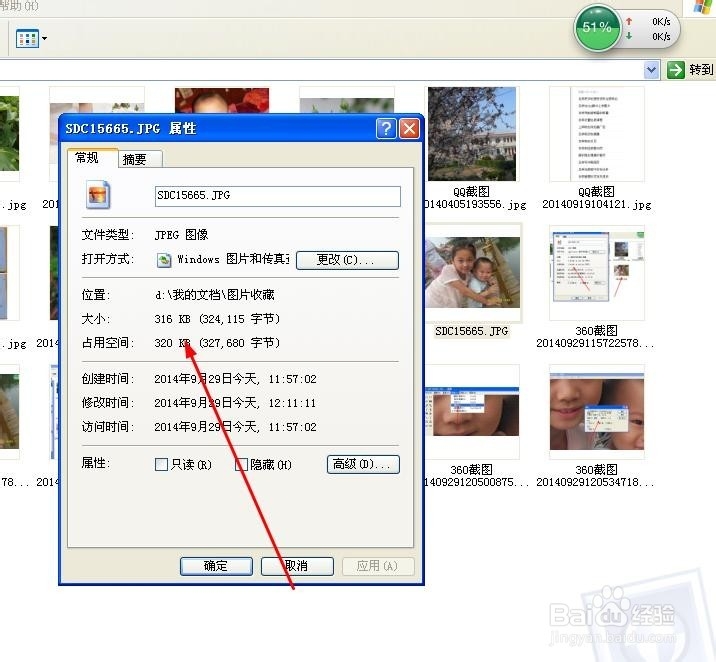The image size is (716, 662).
Task: Click the green Go arrow icon
Action: (675, 70)
